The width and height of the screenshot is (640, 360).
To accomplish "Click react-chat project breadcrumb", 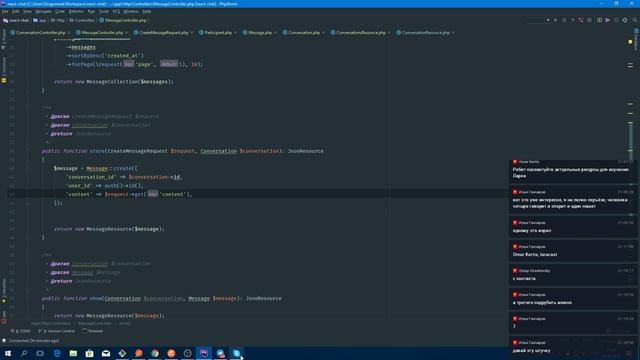I will click(x=16, y=20).
